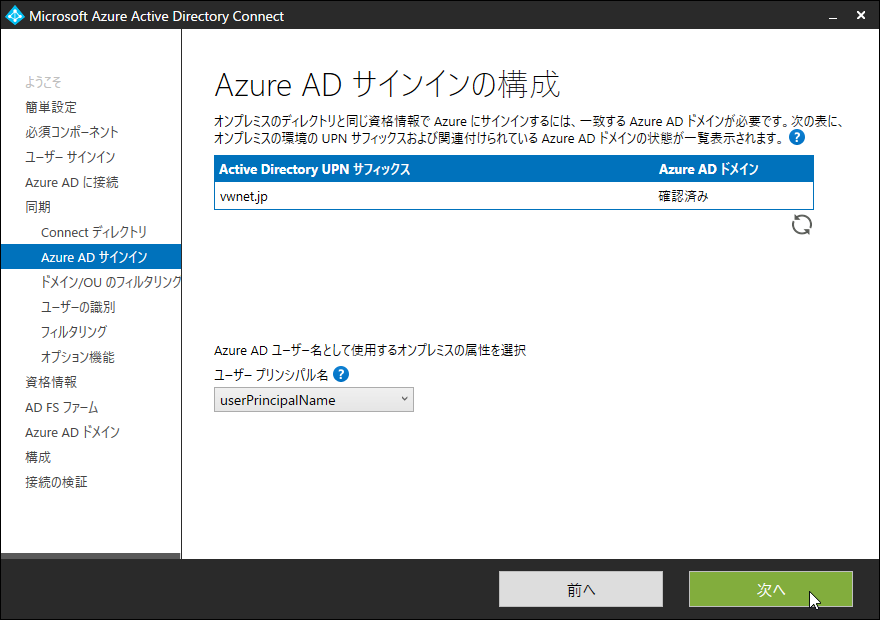Click the Active Directory UPN サフィックス column header
Screen dimensions: 880x620
314,169
